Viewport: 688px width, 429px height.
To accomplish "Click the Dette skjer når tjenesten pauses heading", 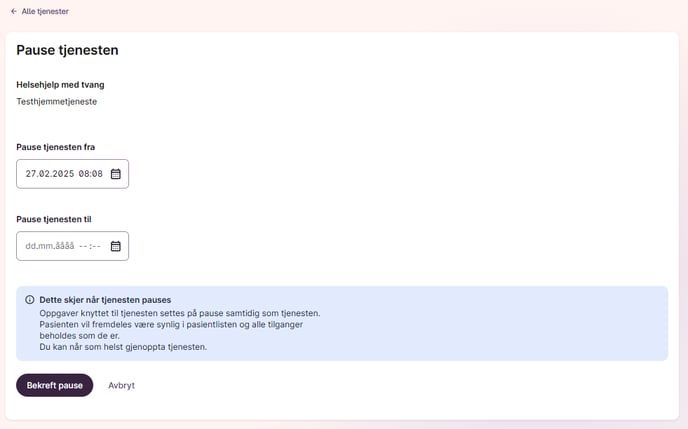I will click(105, 300).
